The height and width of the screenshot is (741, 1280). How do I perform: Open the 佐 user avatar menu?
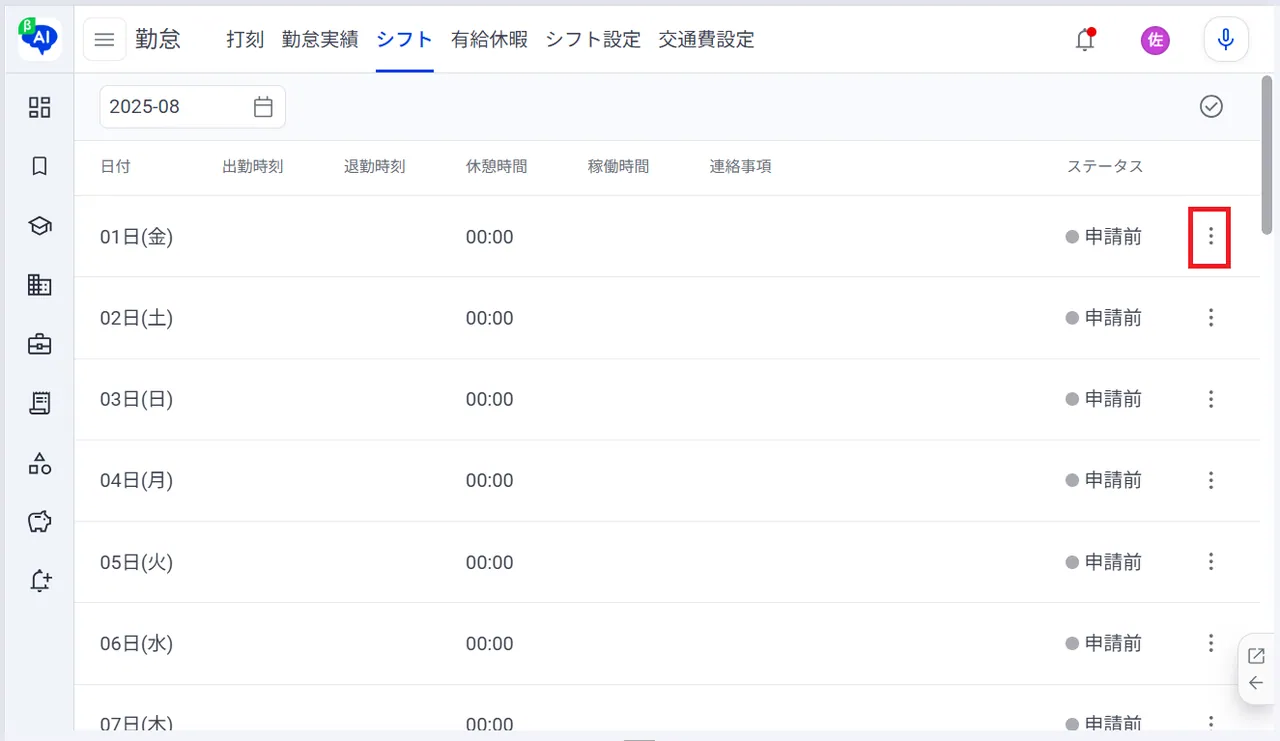(x=1155, y=40)
